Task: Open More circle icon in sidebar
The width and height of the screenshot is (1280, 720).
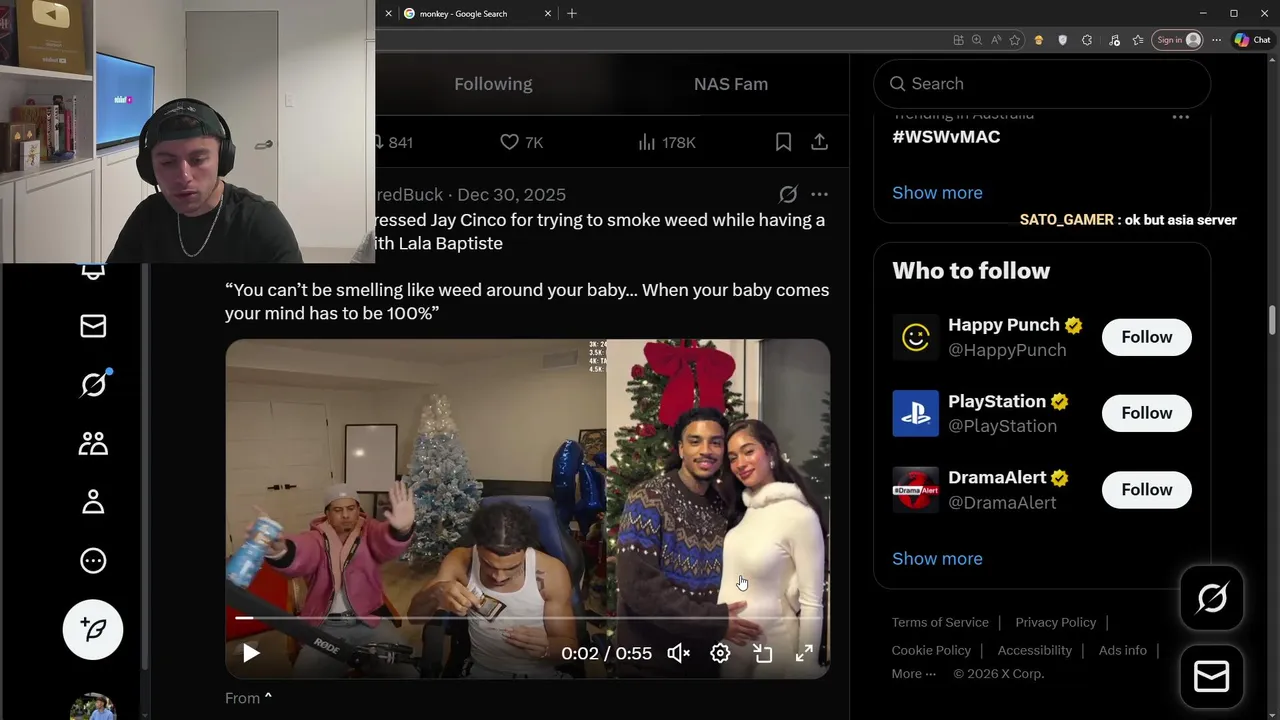Action: click(x=93, y=561)
